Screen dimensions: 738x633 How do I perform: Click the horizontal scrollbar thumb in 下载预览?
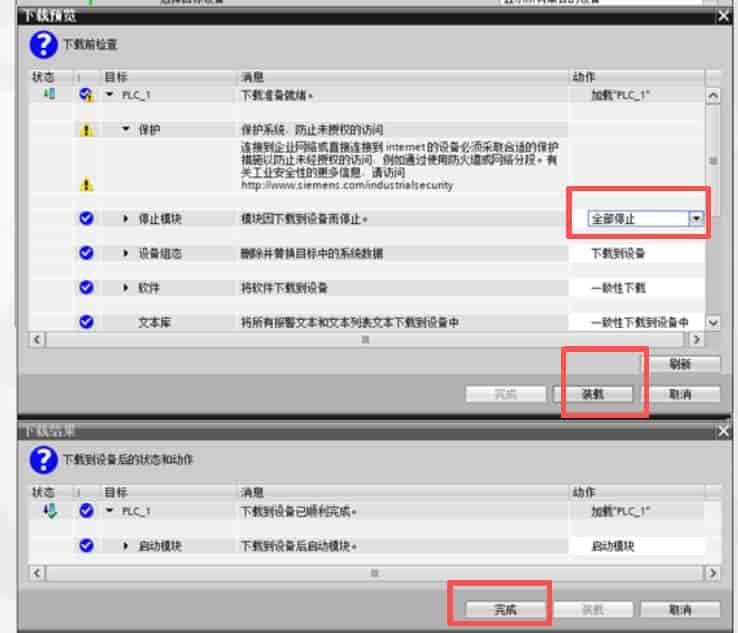365,339
